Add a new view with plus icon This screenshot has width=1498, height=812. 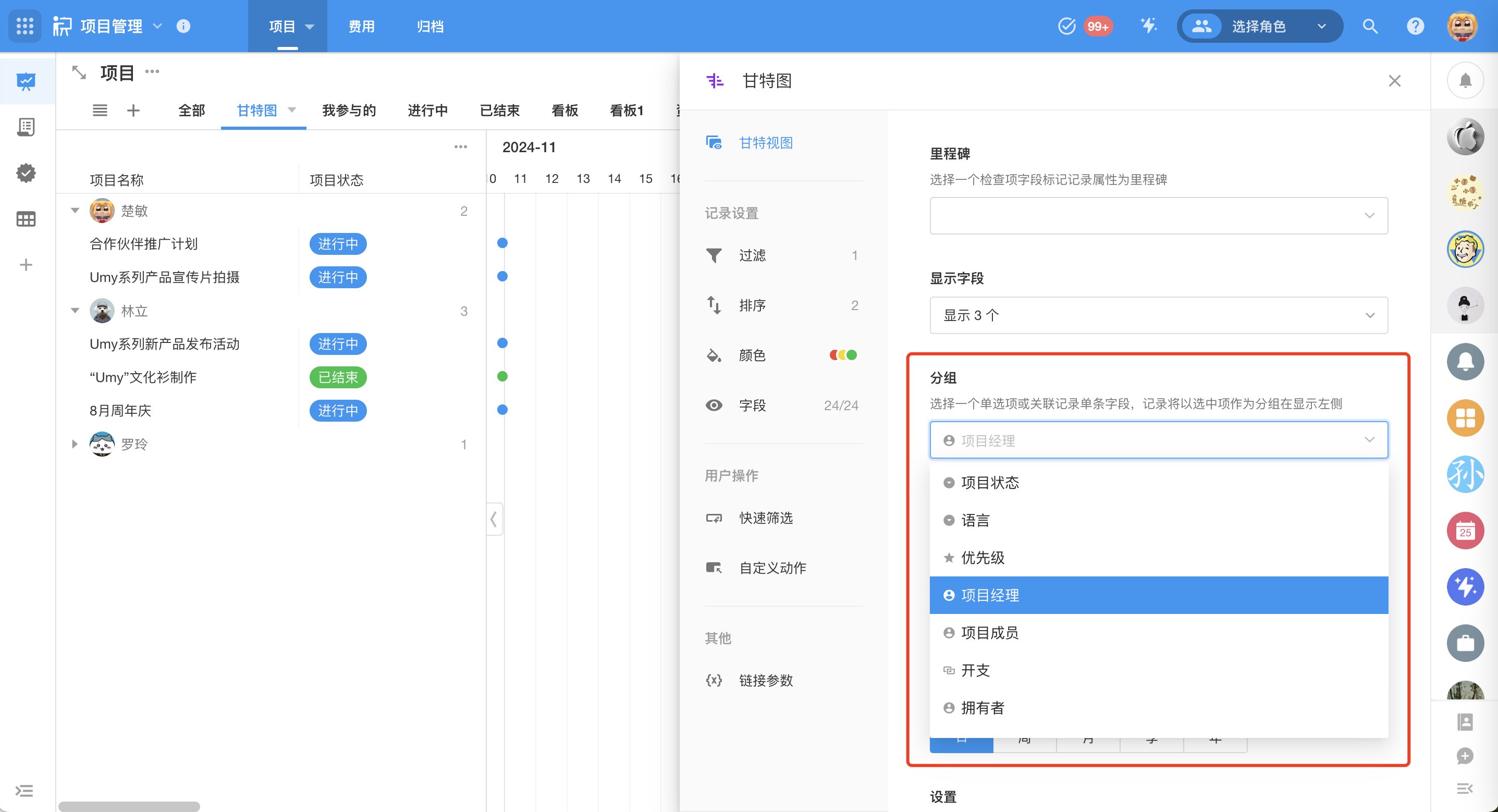(133, 110)
